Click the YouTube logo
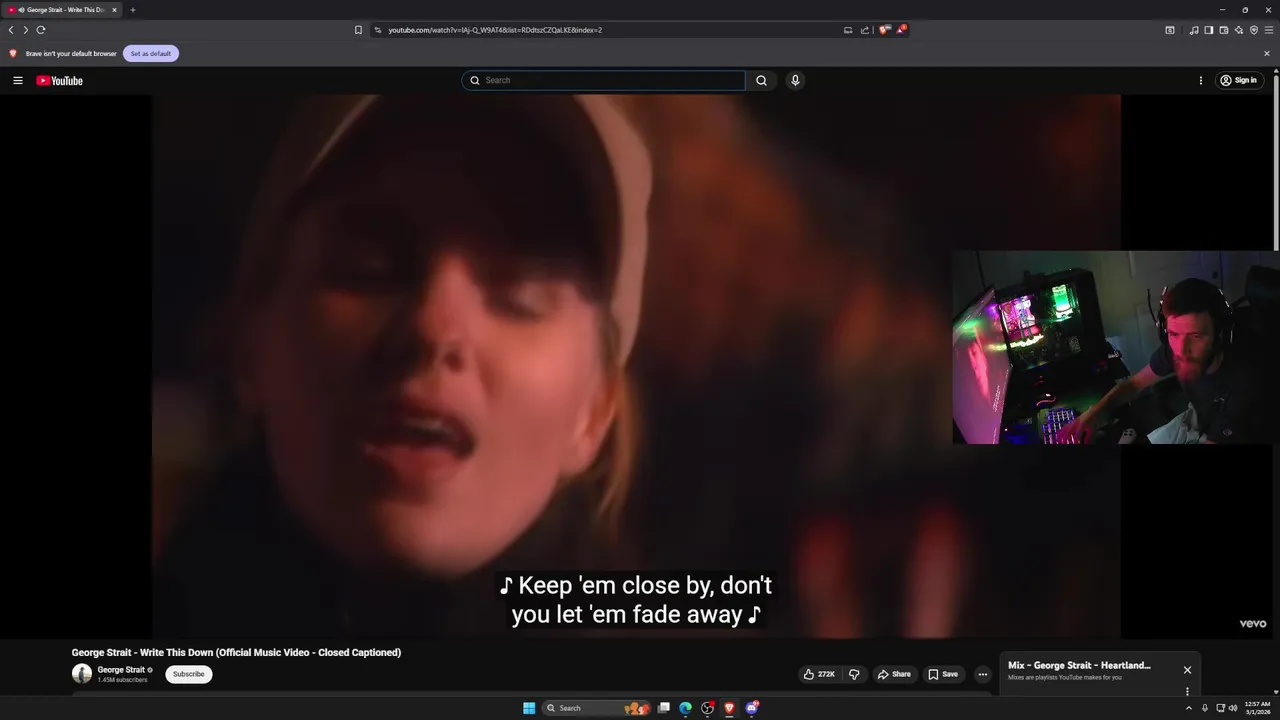1280x720 pixels. pos(59,80)
